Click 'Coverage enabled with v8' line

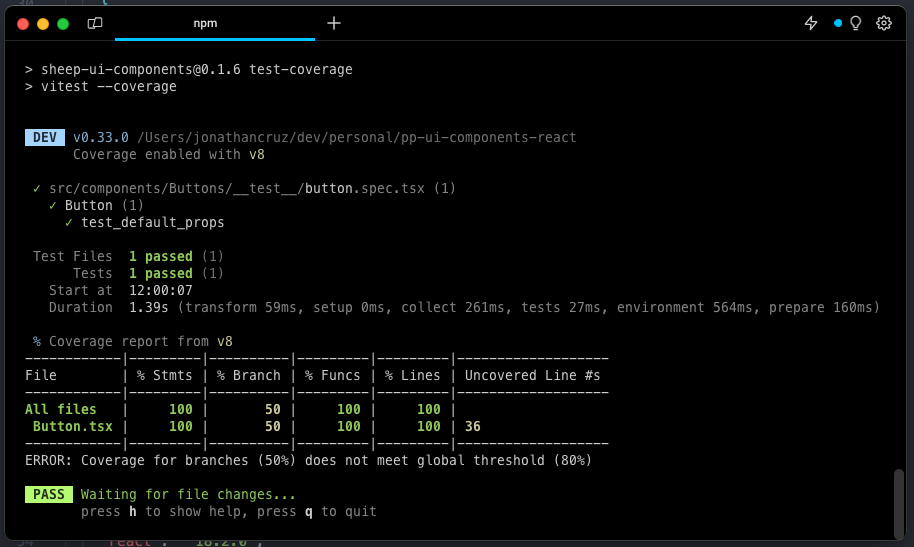pyautogui.click(x=168, y=155)
